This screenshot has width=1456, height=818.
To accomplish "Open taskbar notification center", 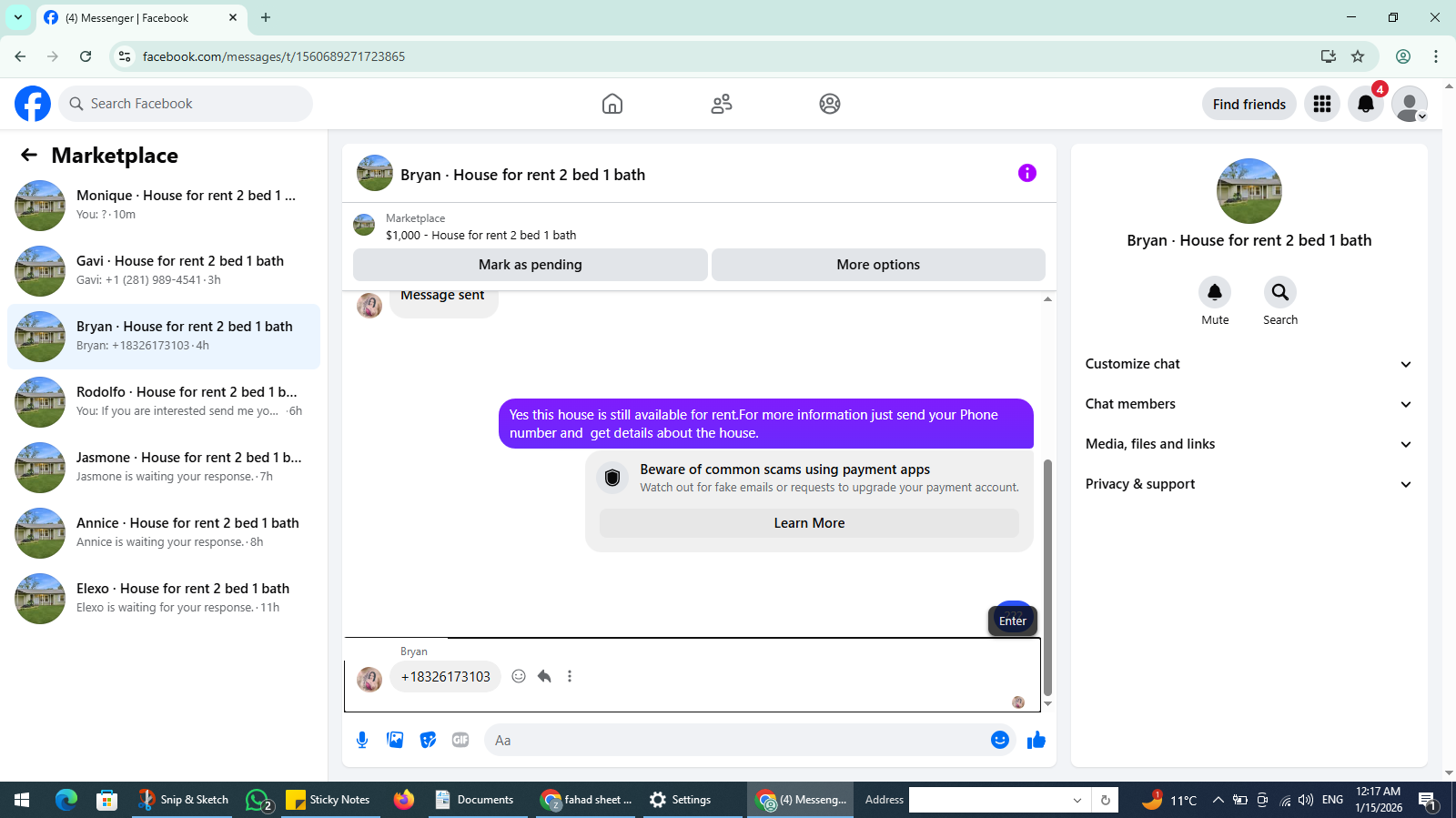I will (x=1427, y=801).
